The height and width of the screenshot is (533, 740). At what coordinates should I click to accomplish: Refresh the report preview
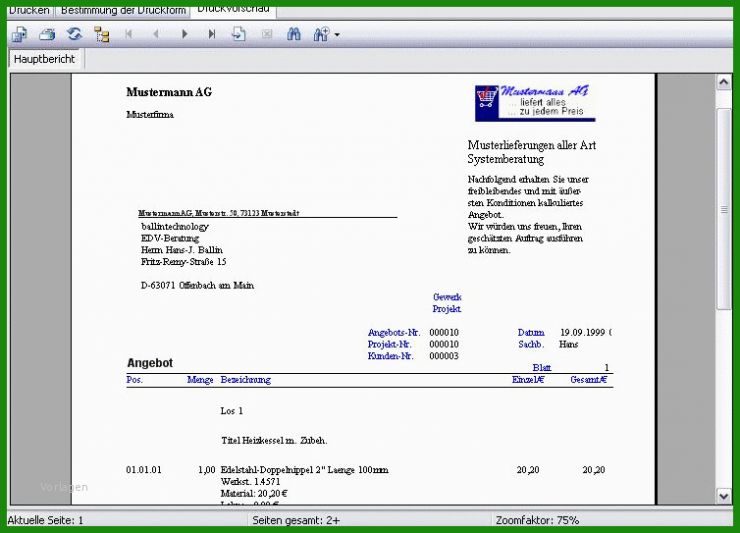[74, 34]
